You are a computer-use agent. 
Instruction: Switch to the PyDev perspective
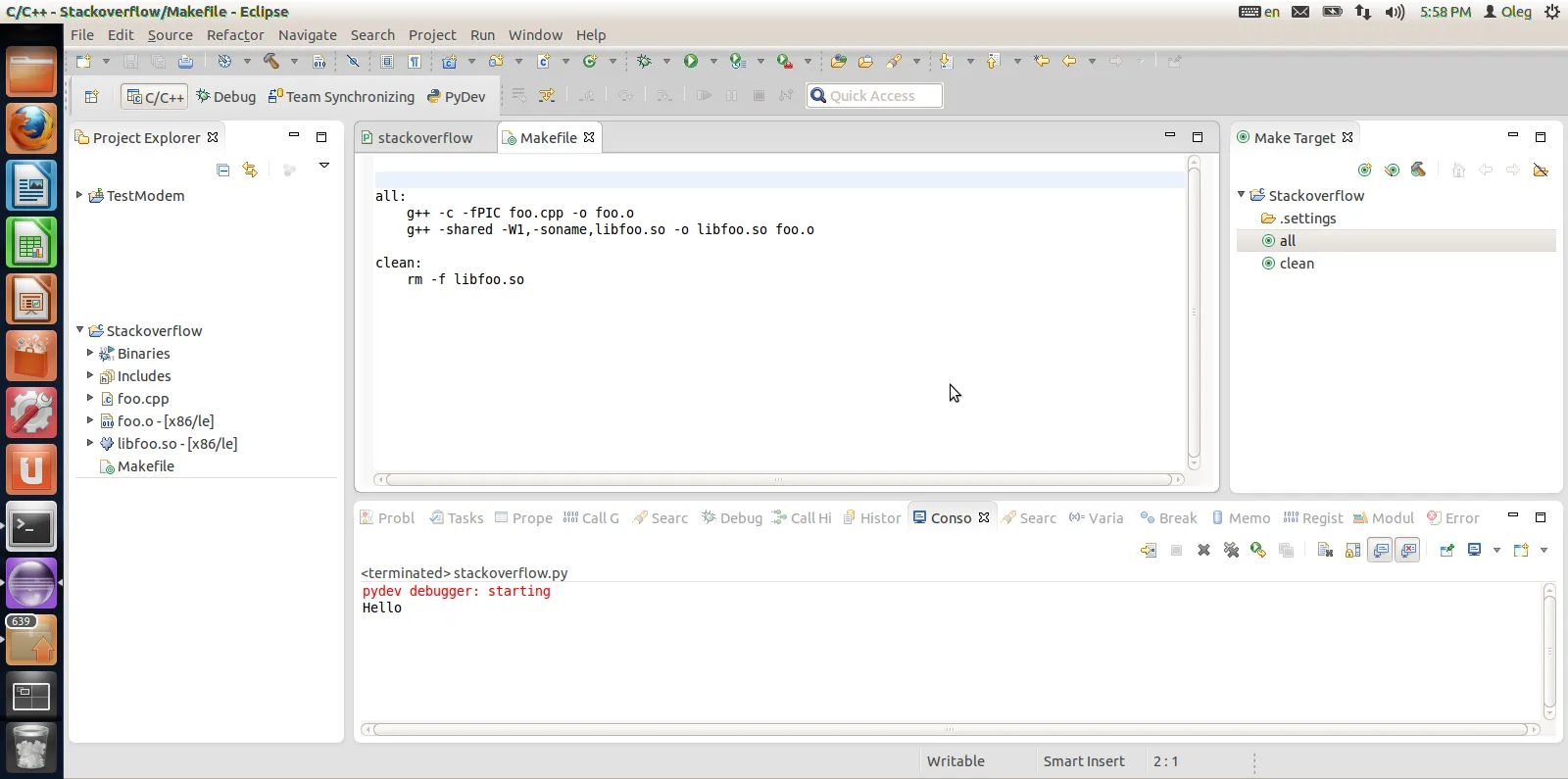[x=456, y=96]
